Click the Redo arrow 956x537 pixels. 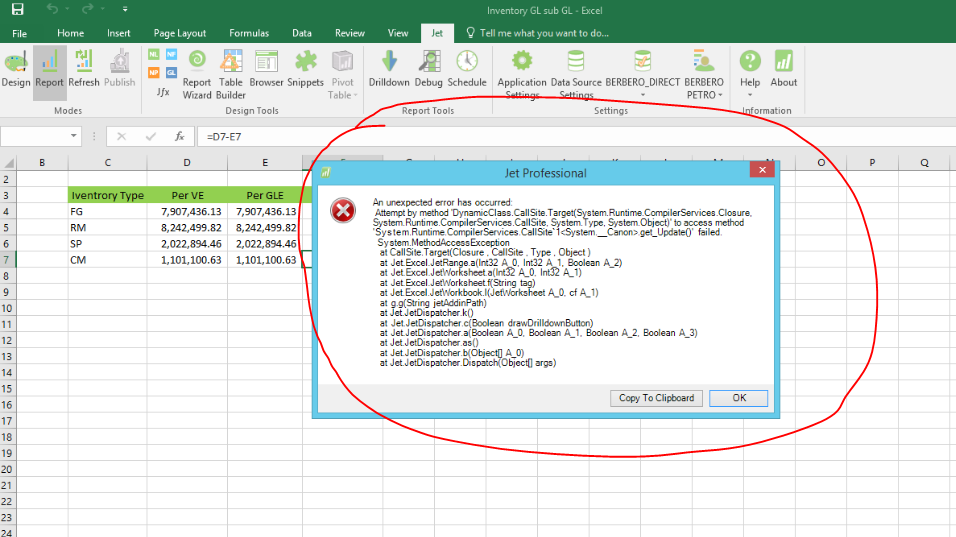pos(88,9)
